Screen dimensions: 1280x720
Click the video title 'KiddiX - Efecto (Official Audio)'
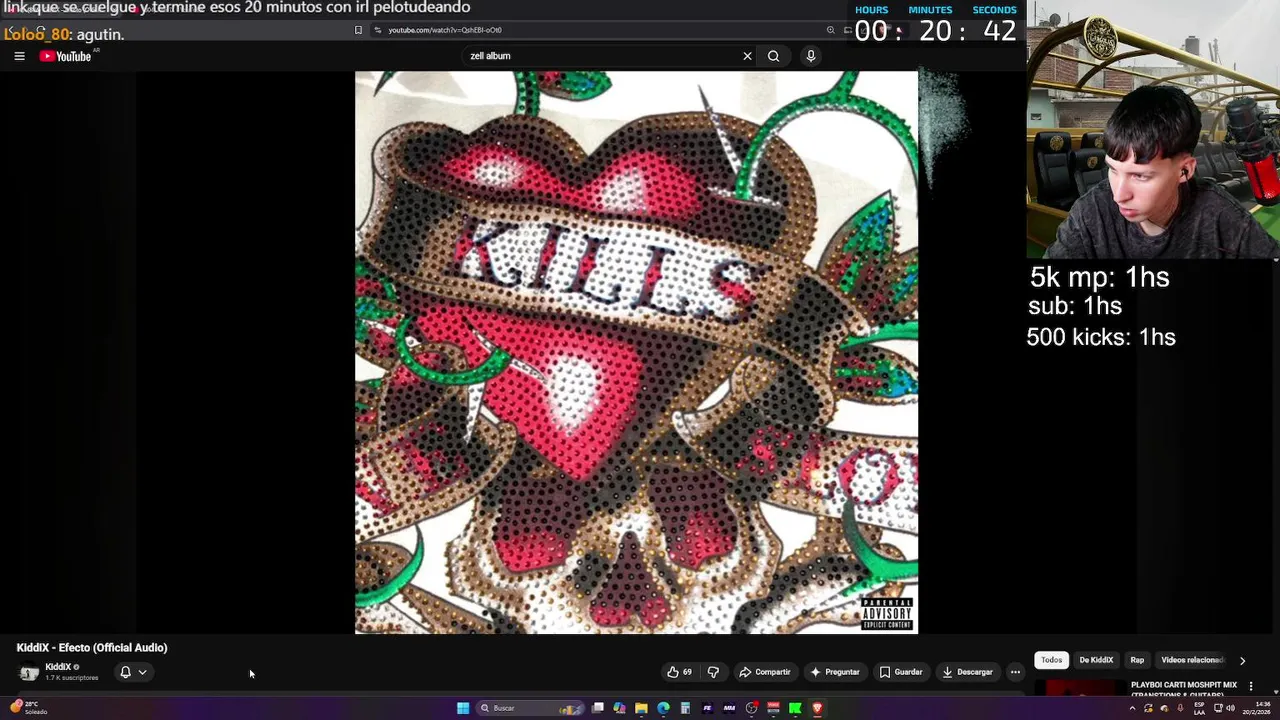[92, 648]
